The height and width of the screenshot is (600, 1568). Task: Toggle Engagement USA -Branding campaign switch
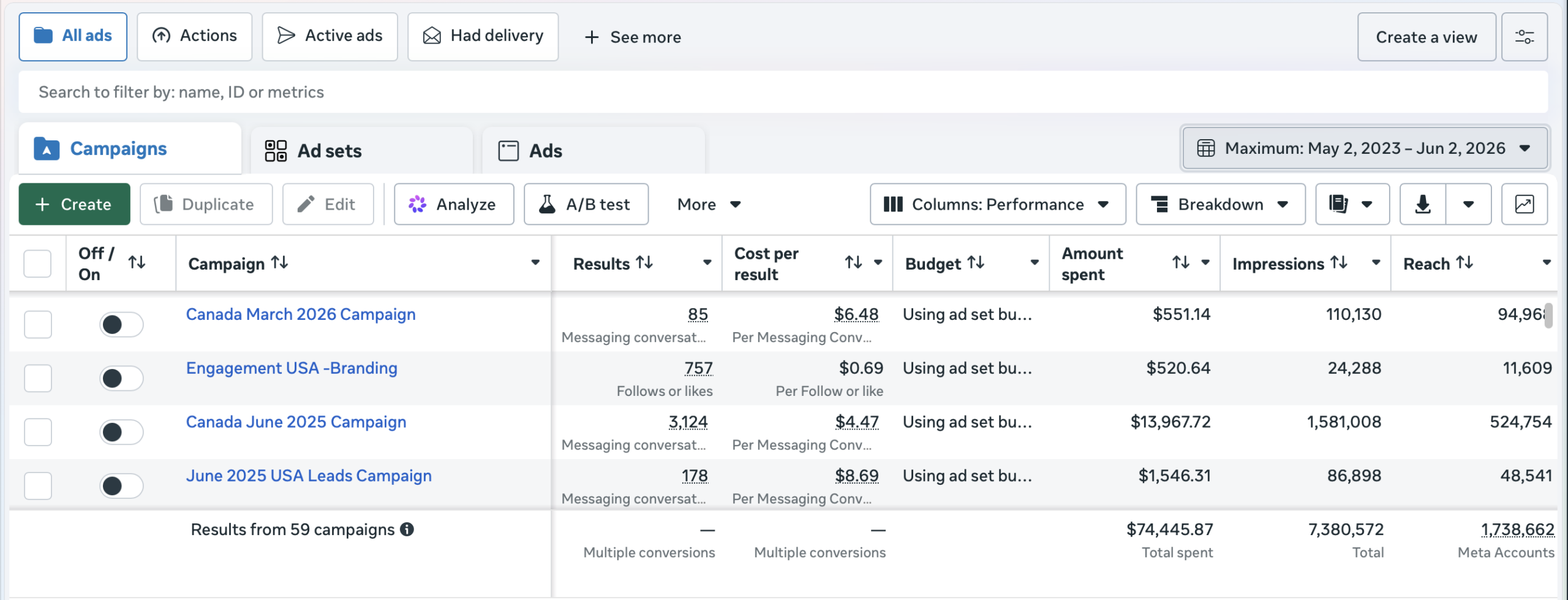pos(121,378)
